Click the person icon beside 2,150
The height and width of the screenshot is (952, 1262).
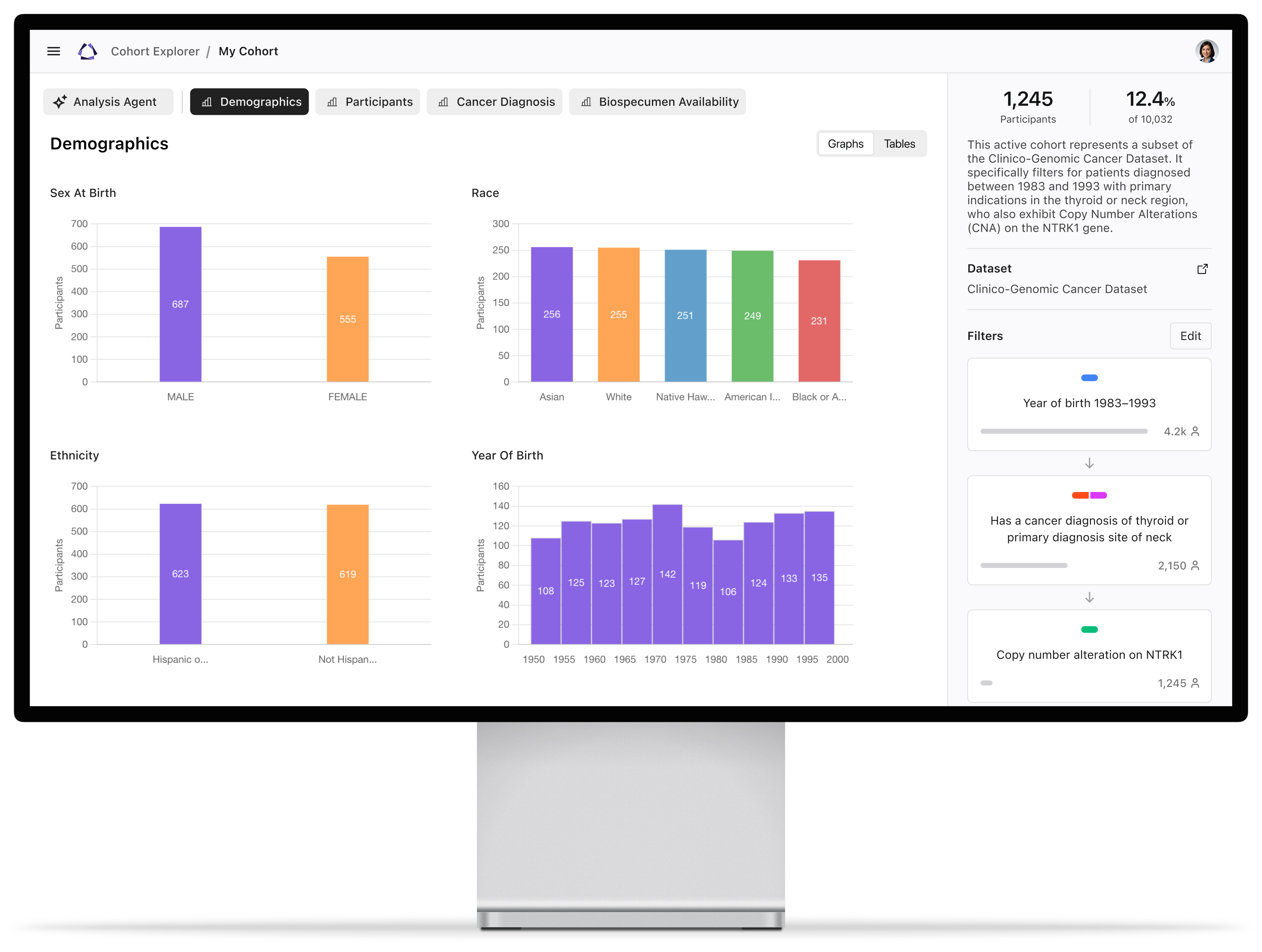tap(1195, 565)
